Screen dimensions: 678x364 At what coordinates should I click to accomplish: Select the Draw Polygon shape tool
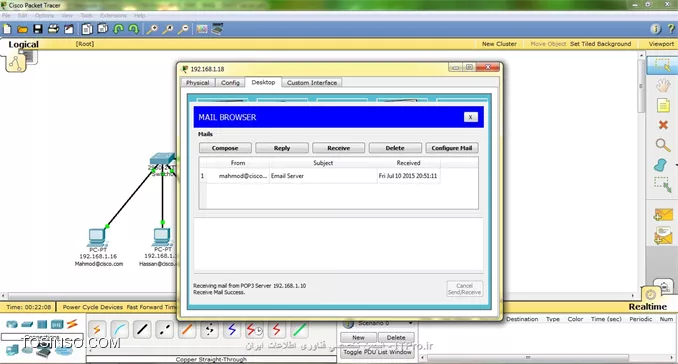[661, 165]
